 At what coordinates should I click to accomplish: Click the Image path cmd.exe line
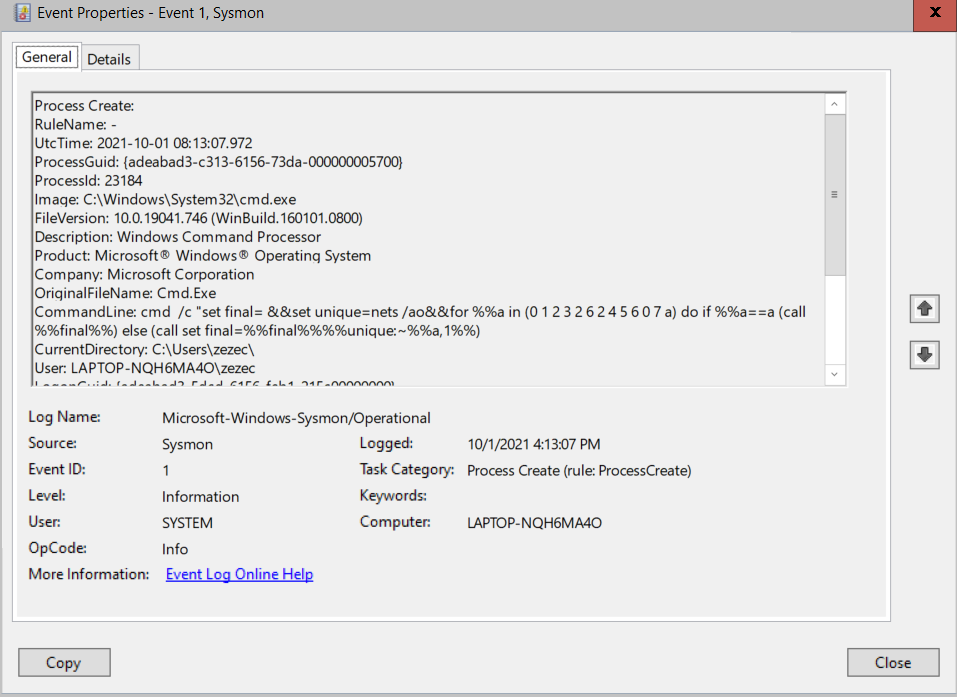pyautogui.click(x=165, y=200)
